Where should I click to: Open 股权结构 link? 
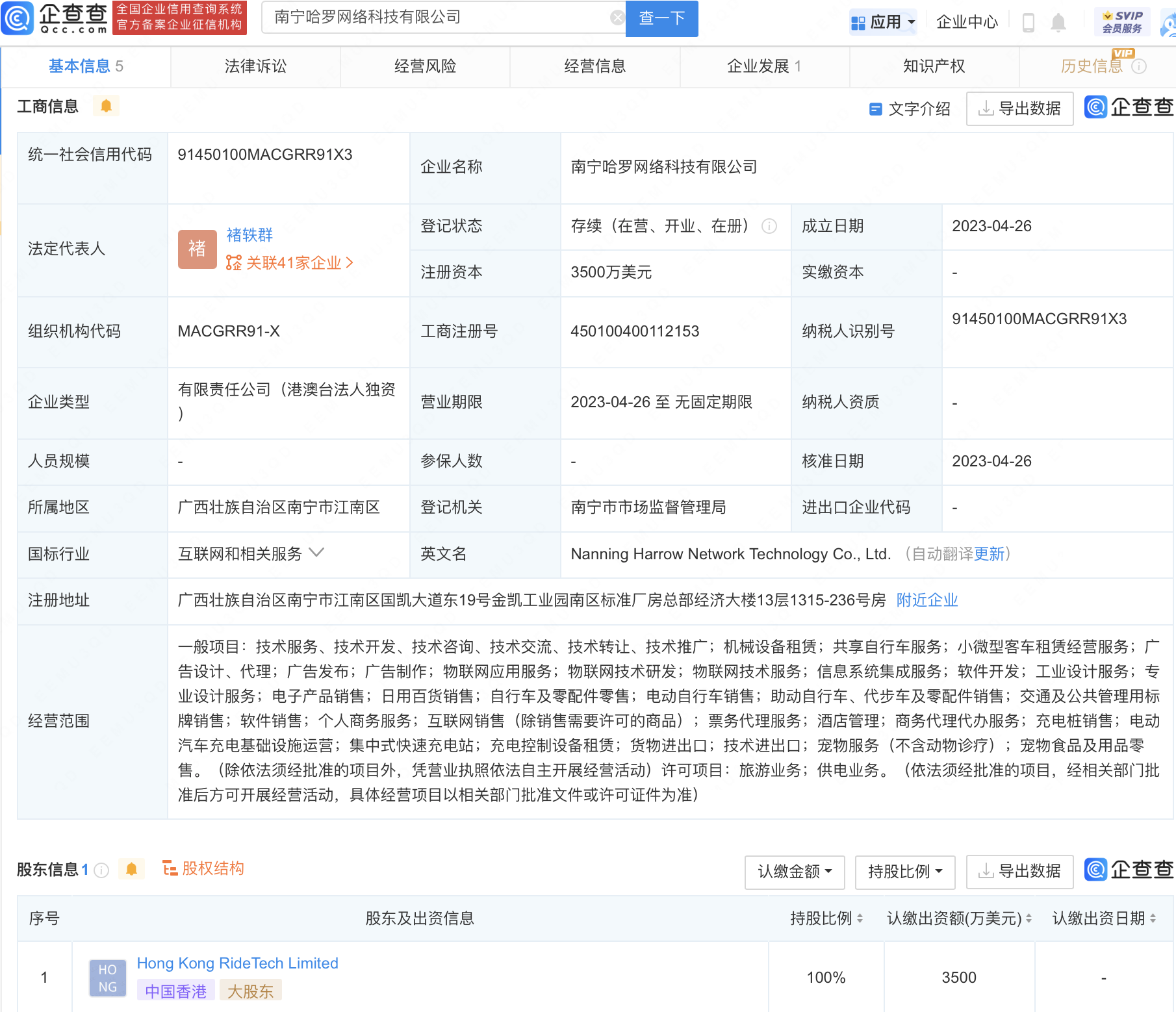pos(203,868)
